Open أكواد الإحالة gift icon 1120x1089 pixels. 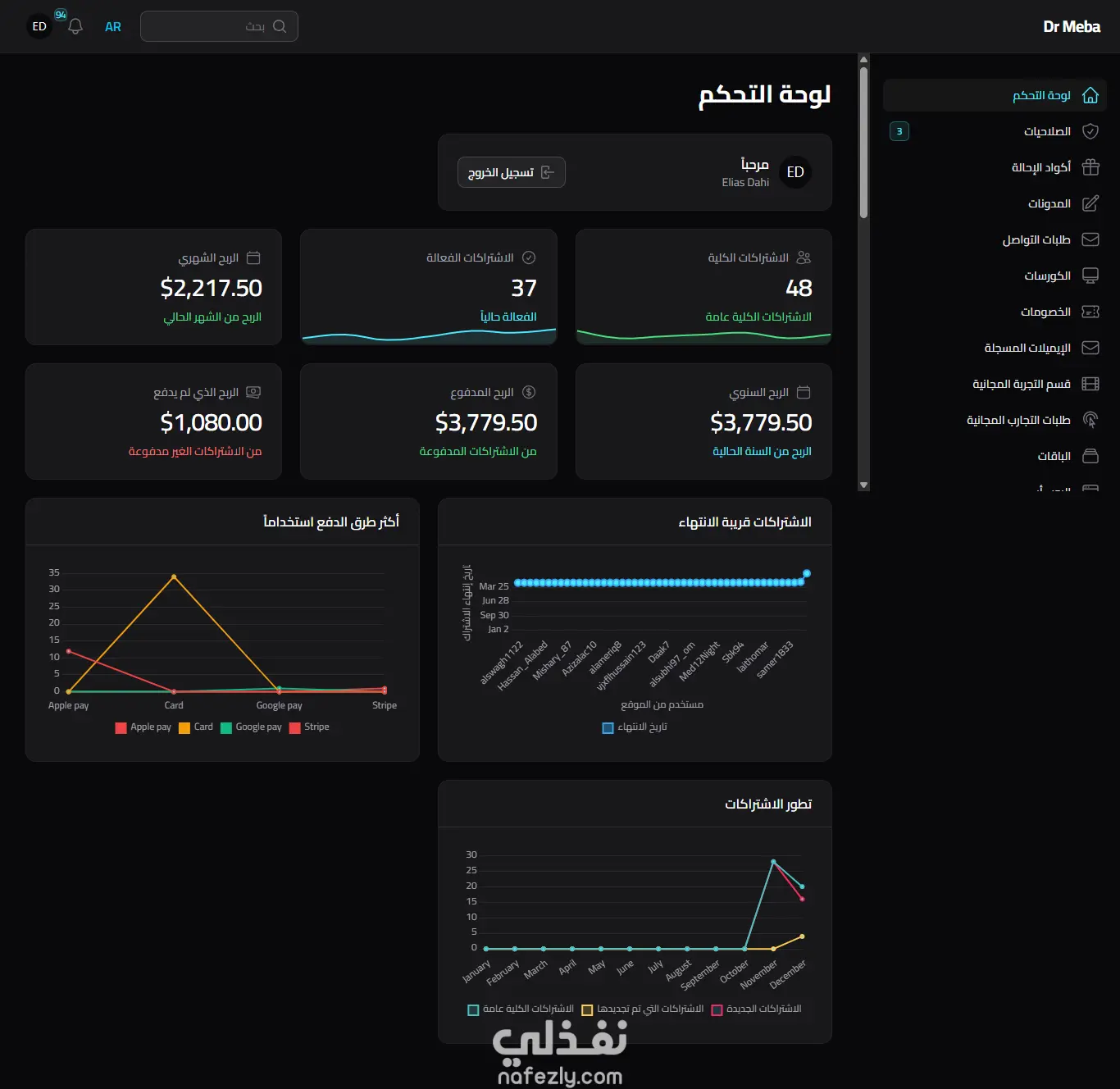(1090, 167)
